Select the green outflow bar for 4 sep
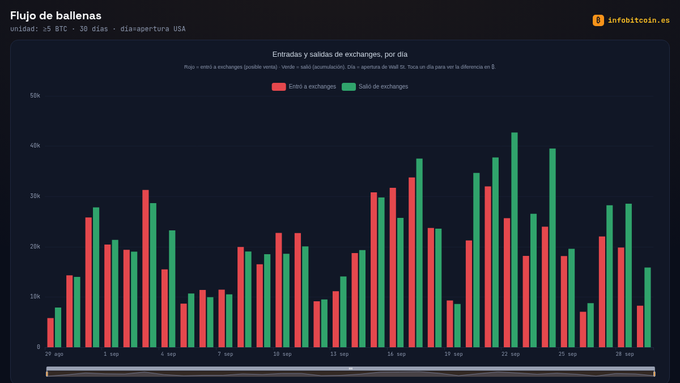Screen dimensions: 680x383 point(172,288)
